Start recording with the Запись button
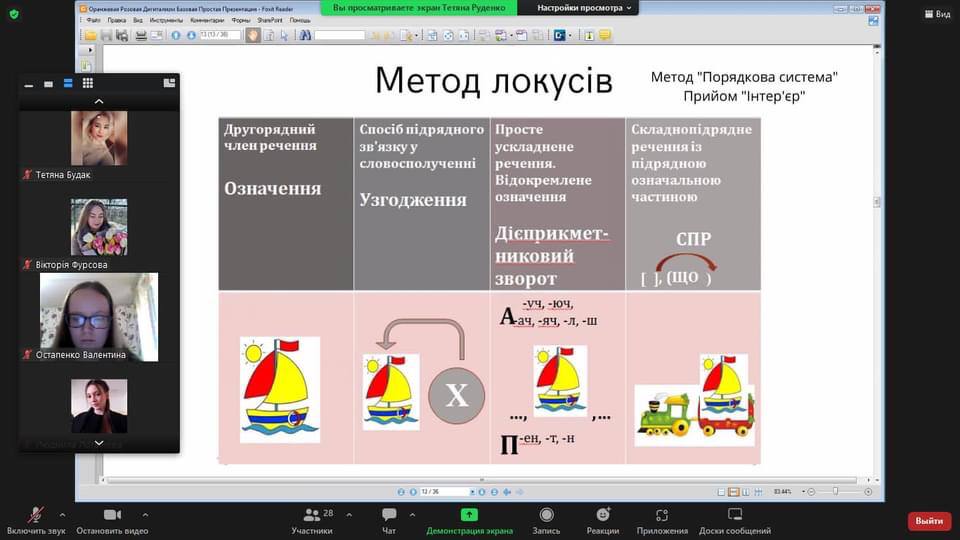Viewport: 960px width, 540px height. [x=546, y=518]
